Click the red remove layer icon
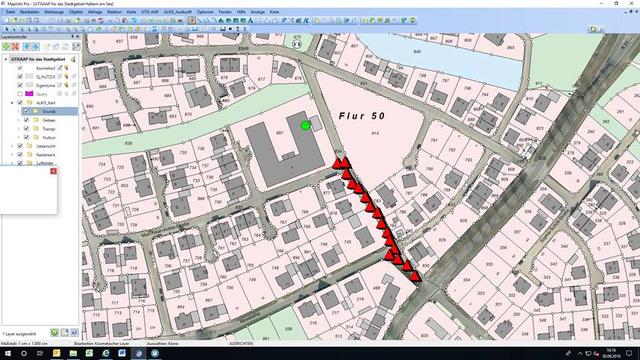Viewport: 640px width, 360px height. 16,47
